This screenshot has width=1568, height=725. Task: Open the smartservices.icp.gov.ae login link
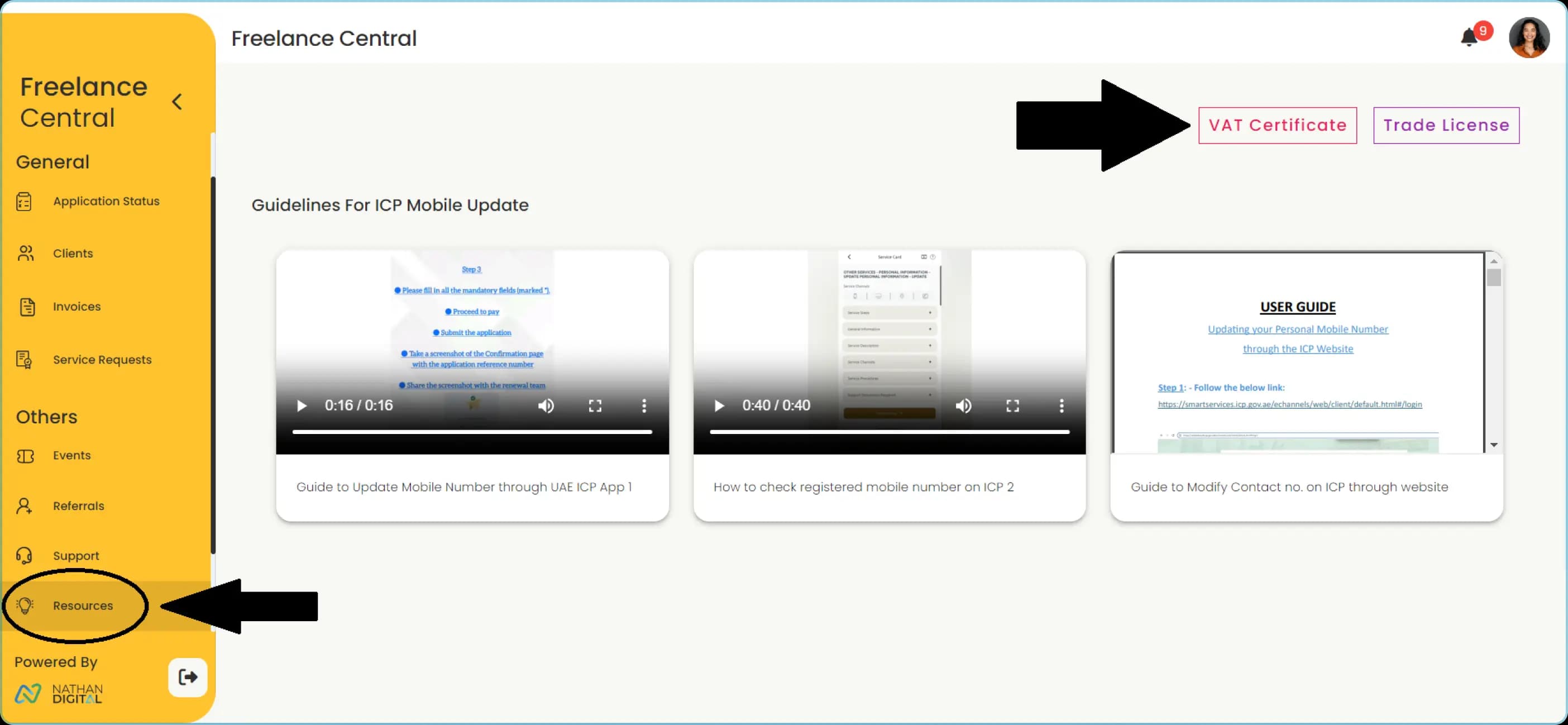point(1290,404)
